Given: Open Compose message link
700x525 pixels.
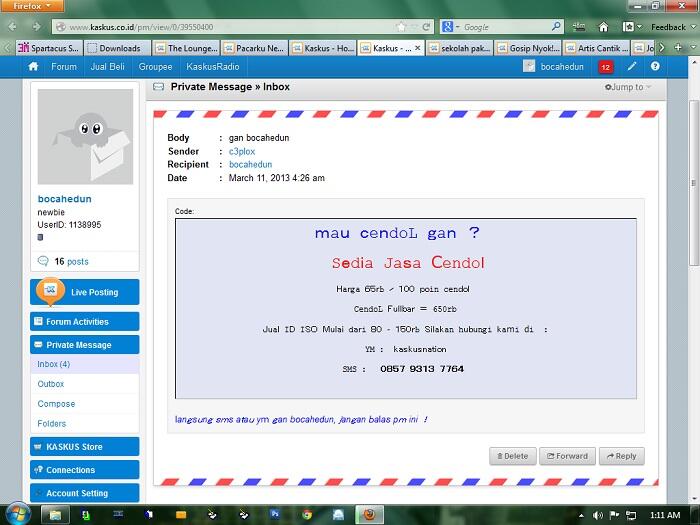Looking at the screenshot, I should point(56,404).
